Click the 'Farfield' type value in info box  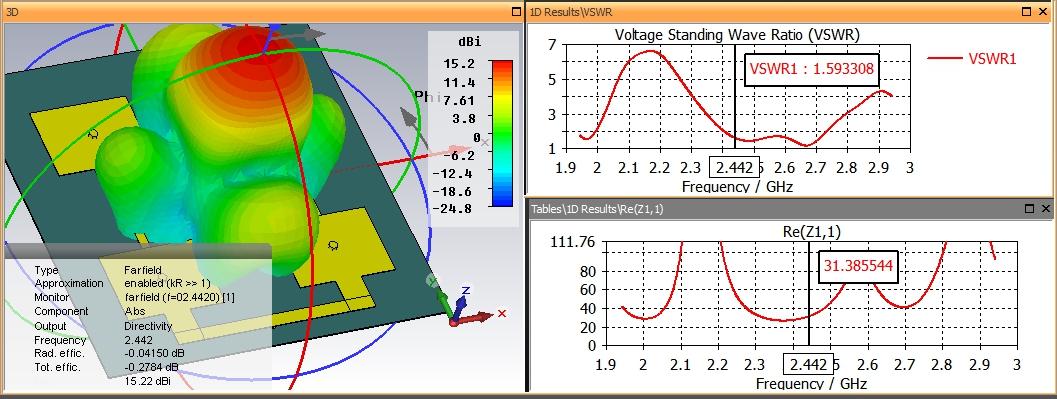click(x=144, y=270)
